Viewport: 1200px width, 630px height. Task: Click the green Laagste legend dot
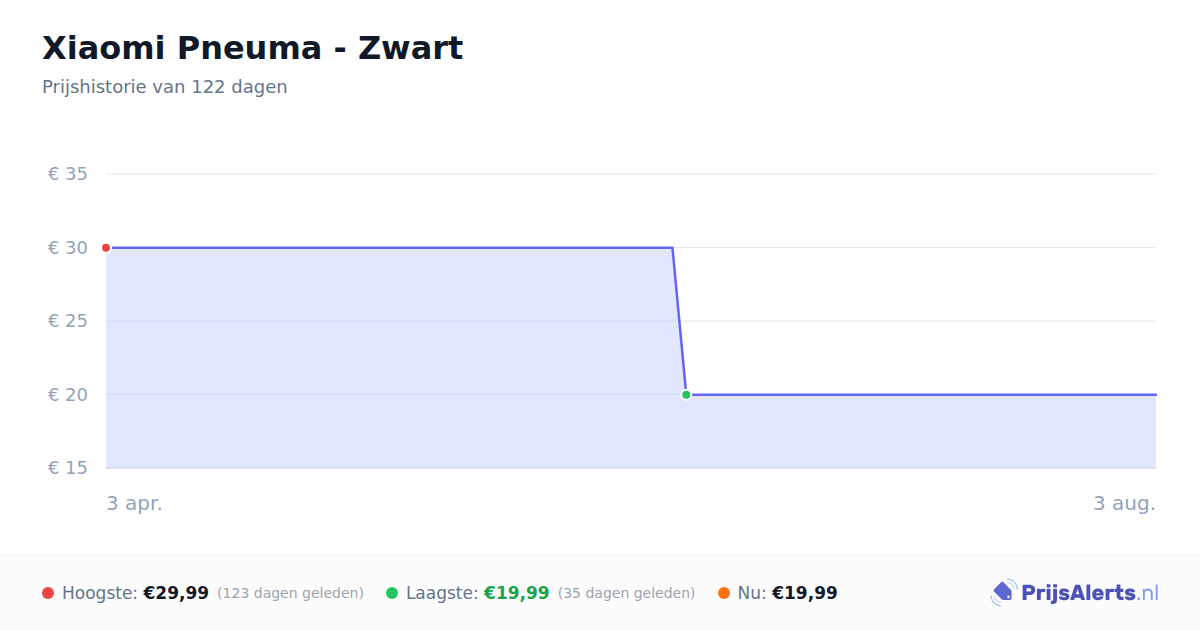(x=392, y=593)
